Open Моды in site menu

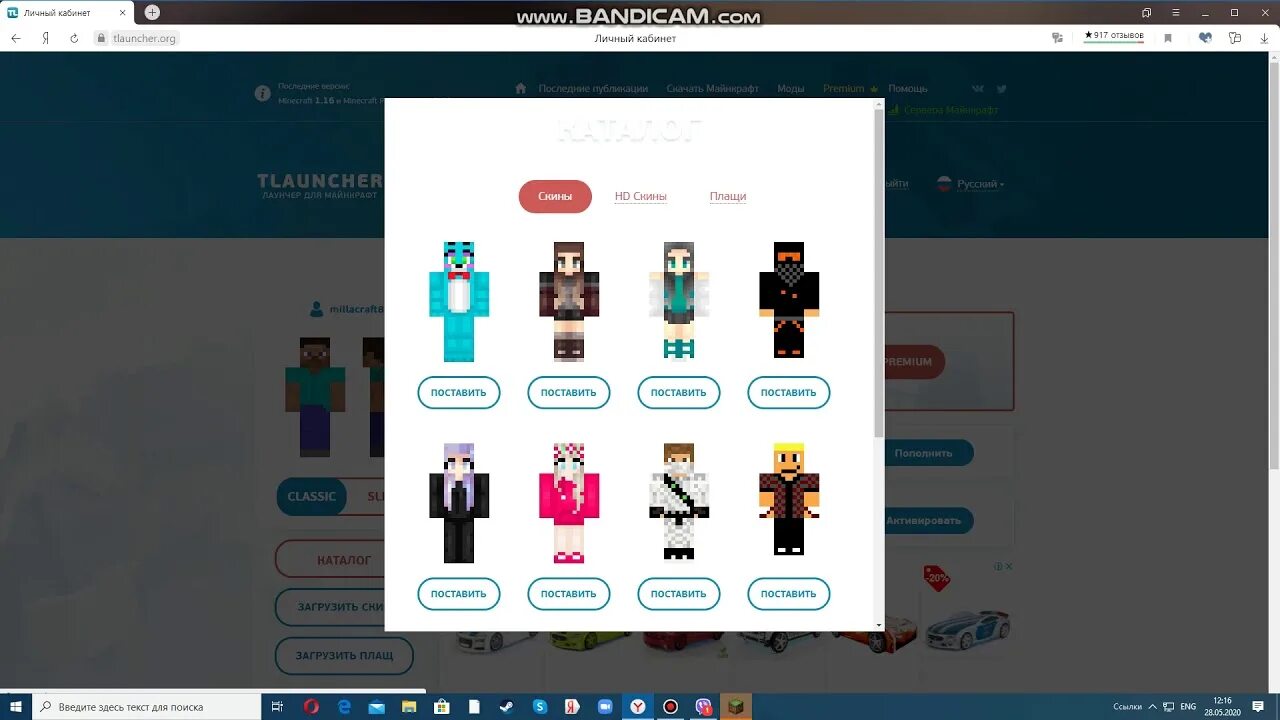click(x=791, y=89)
